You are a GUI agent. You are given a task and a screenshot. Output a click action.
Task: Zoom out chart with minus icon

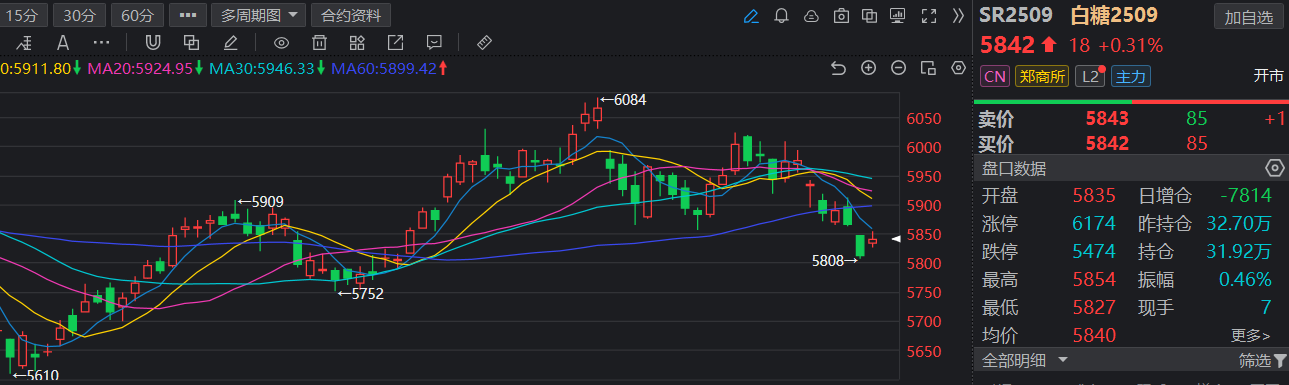[x=899, y=68]
